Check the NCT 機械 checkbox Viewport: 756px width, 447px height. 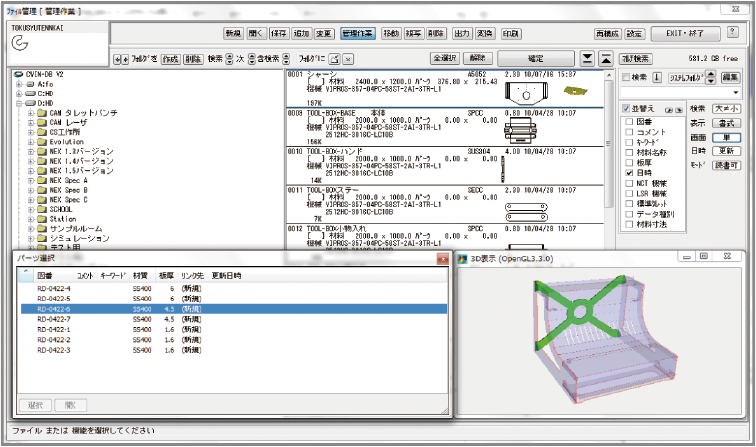tap(629, 183)
